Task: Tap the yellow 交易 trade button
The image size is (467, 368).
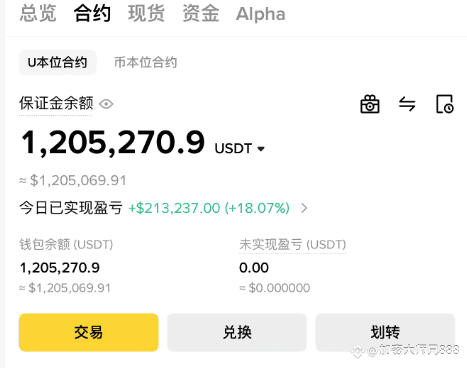Action: point(89,332)
